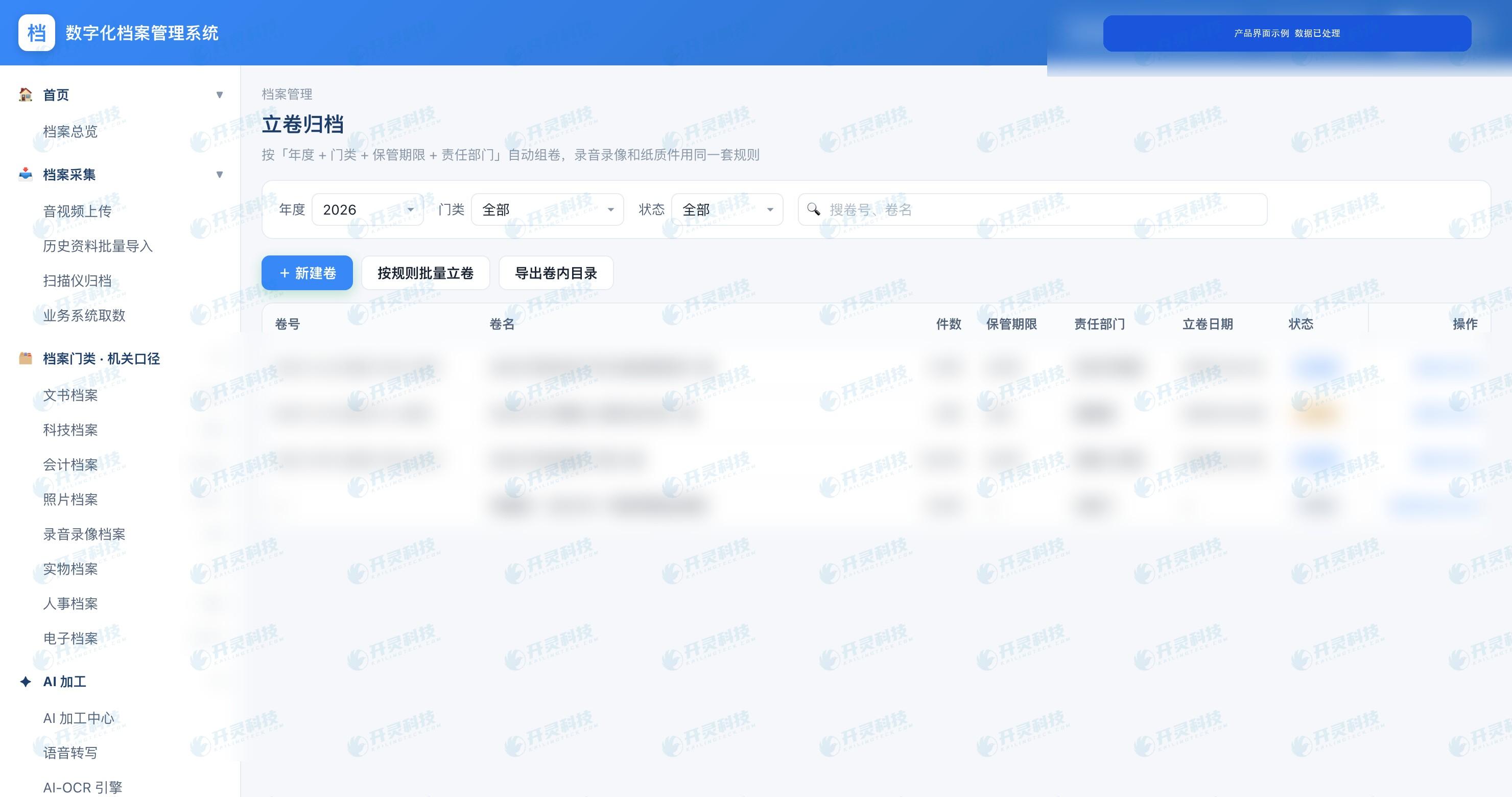Screen dimensions: 1512x797
Task: Collapse the 档案采集 section arrow
Action: coord(220,174)
